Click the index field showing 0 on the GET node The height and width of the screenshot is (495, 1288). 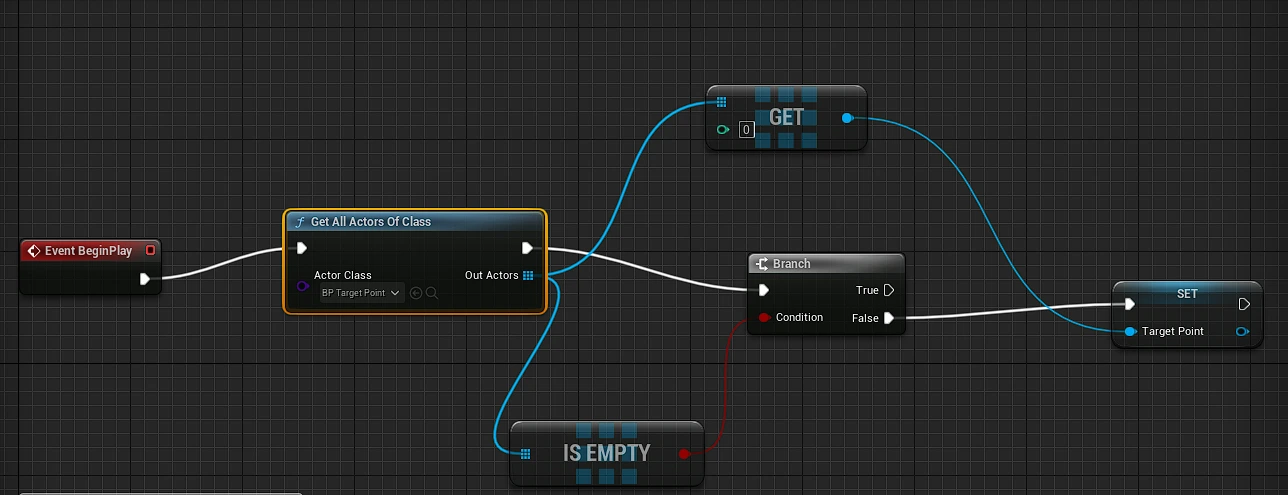tap(746, 129)
